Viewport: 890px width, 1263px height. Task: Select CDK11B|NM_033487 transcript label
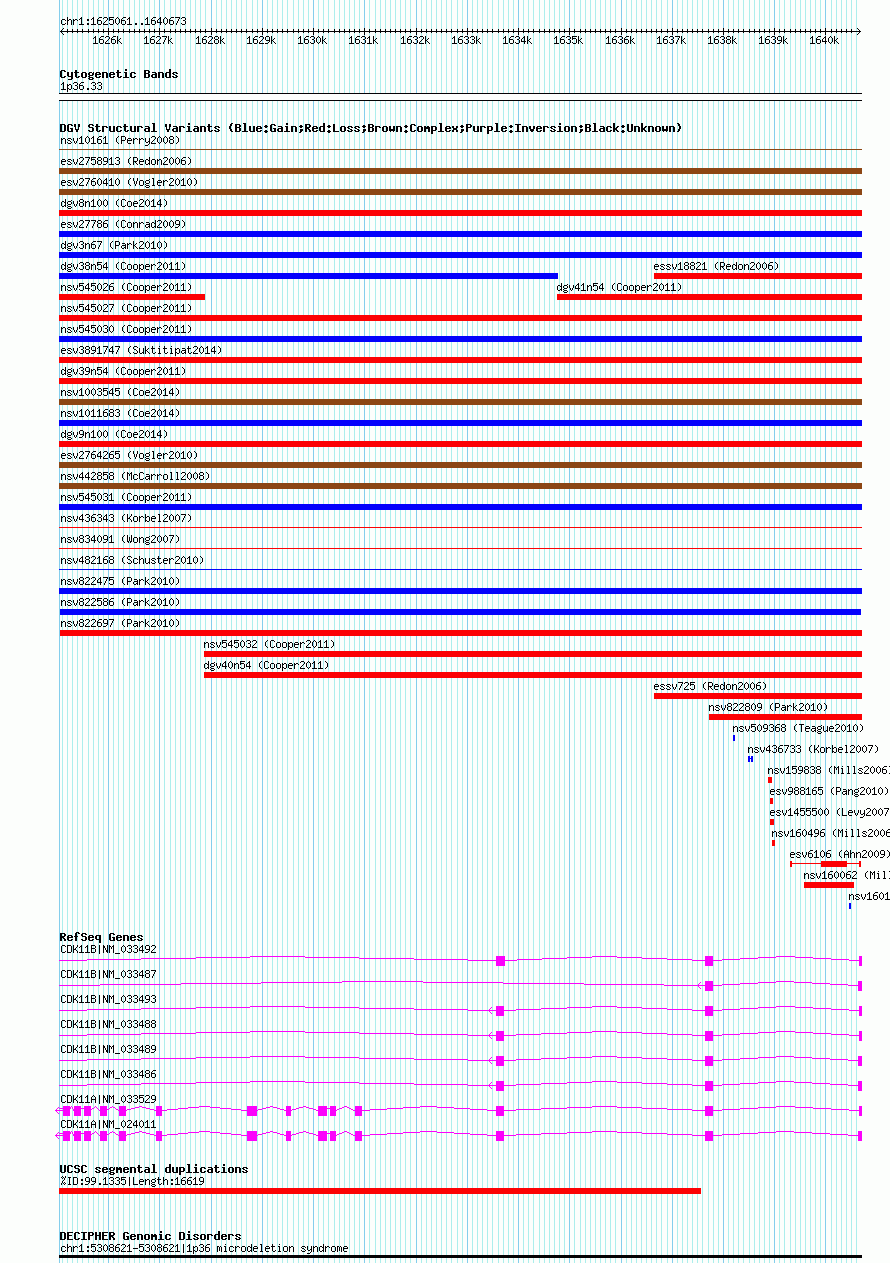pyautogui.click(x=108, y=974)
